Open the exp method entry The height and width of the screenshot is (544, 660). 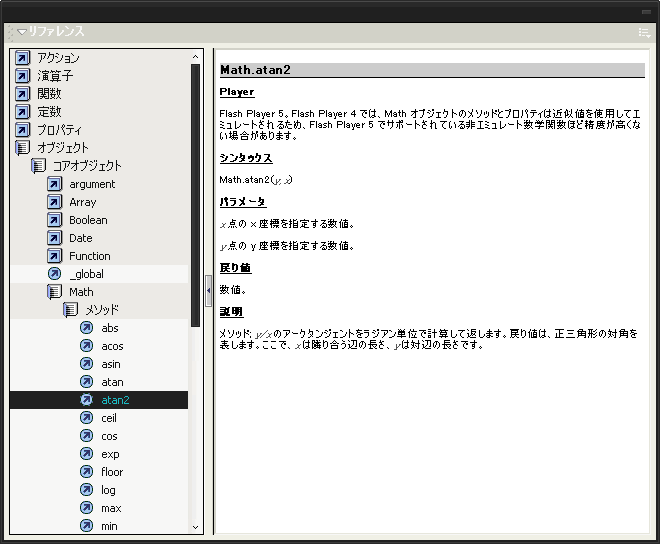tap(110, 454)
